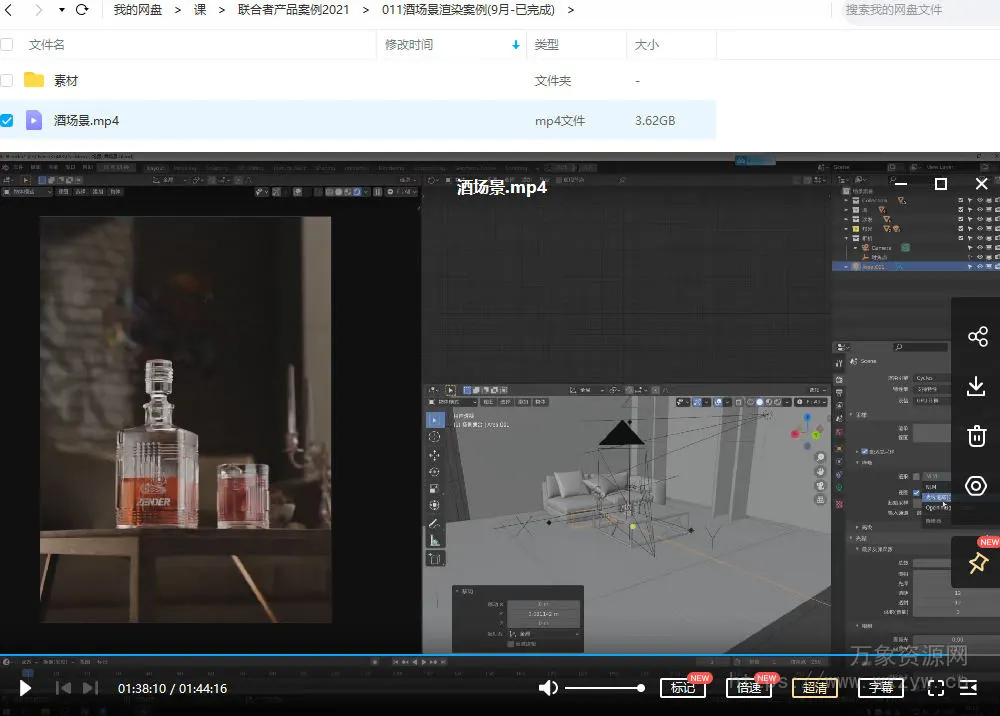Pin the player with the pin icon
This screenshot has width=1000, height=716.
(x=977, y=564)
